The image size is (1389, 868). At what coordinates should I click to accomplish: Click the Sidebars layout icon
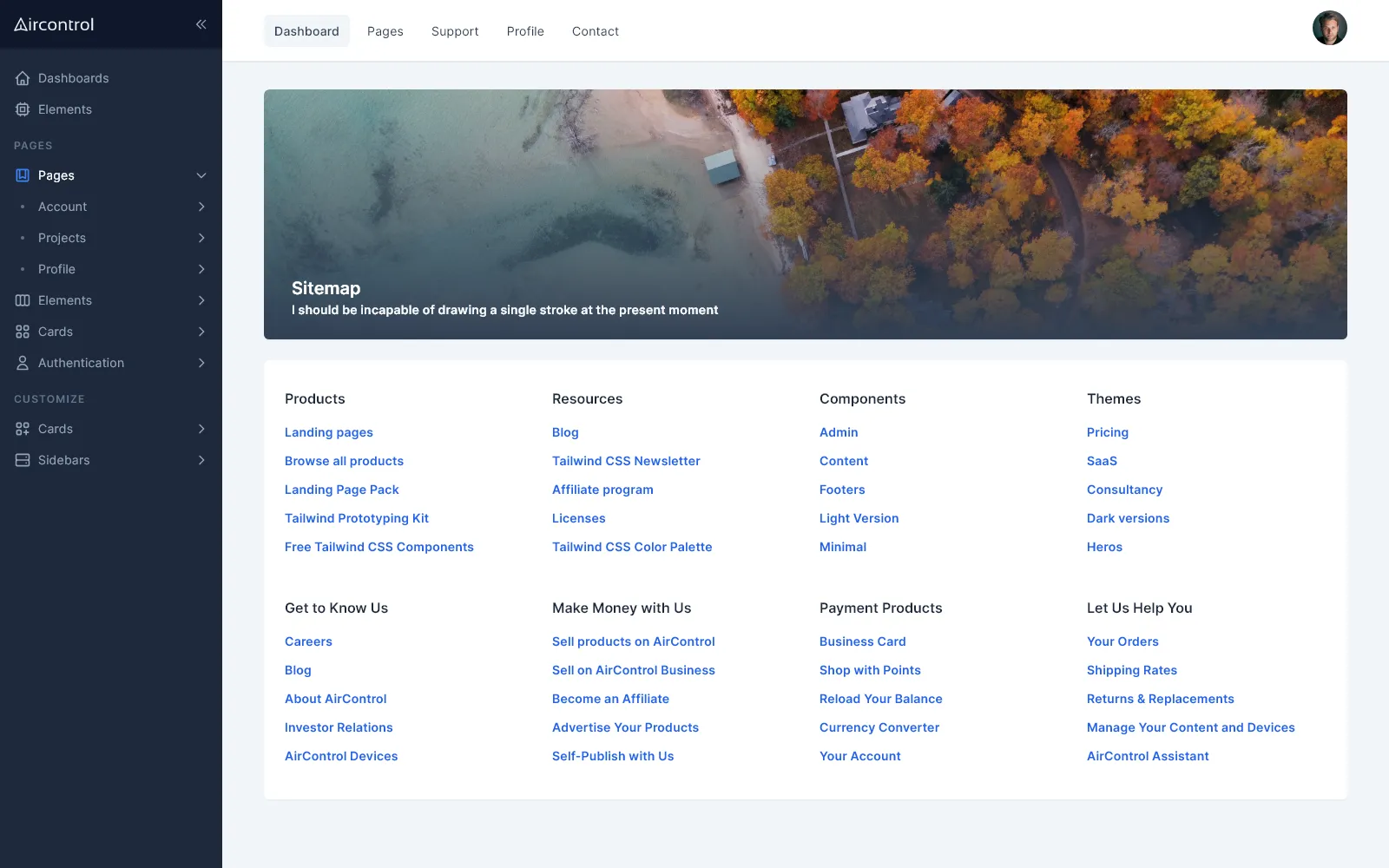(x=23, y=460)
